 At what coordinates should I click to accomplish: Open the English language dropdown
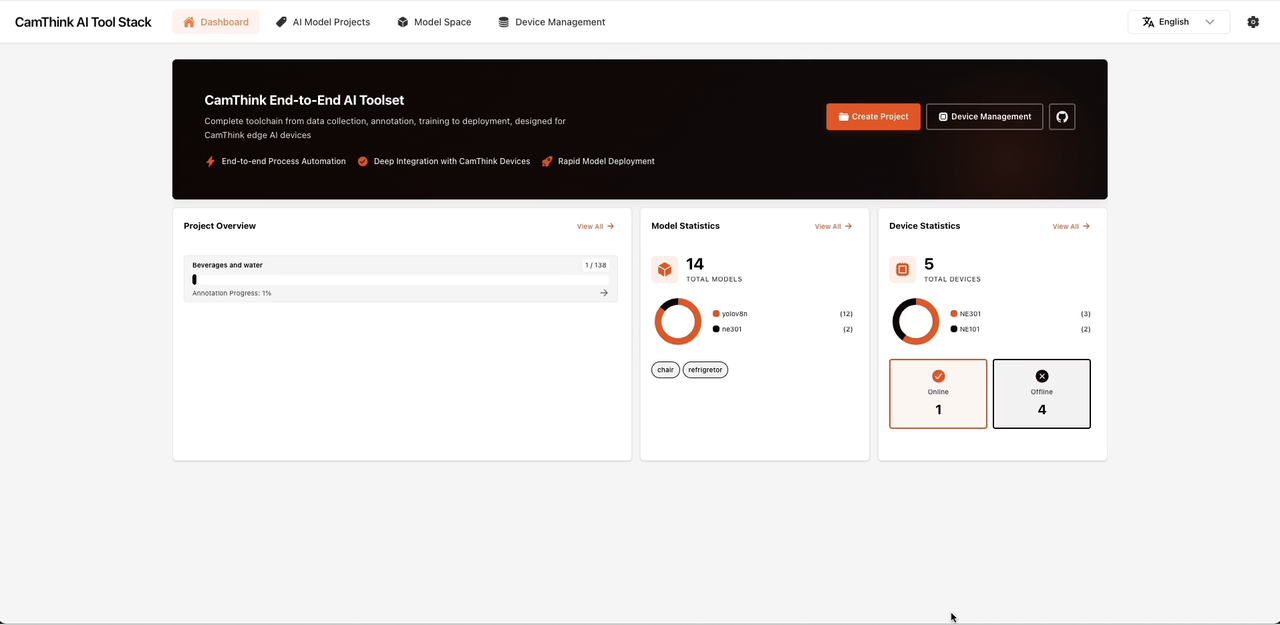tap(1178, 22)
